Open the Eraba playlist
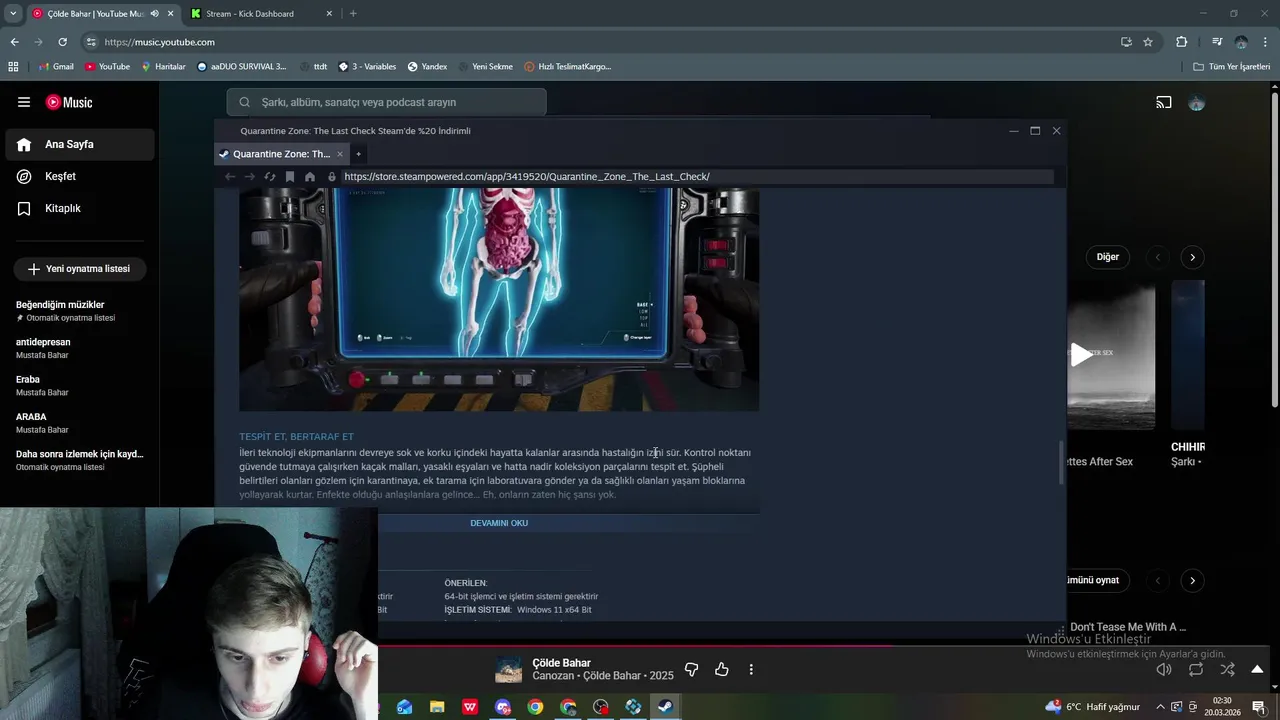Image resolution: width=1280 pixels, height=720 pixels. tap(80, 385)
